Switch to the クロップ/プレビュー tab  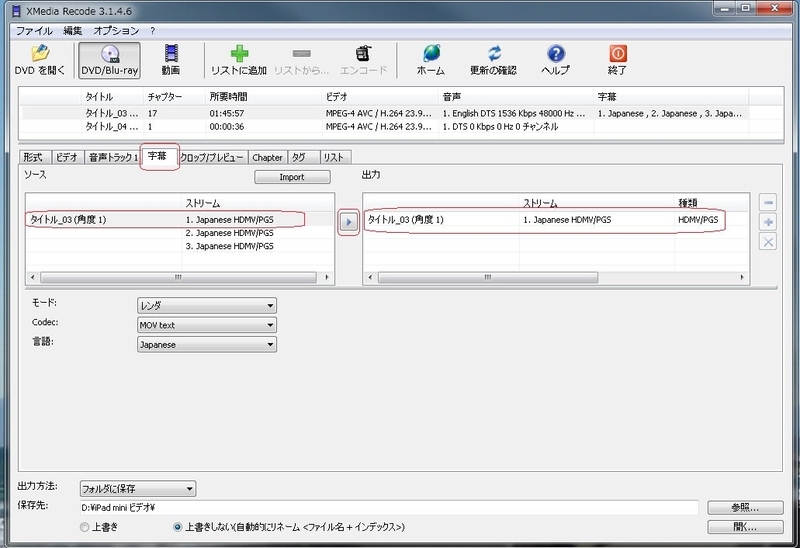click(x=212, y=157)
